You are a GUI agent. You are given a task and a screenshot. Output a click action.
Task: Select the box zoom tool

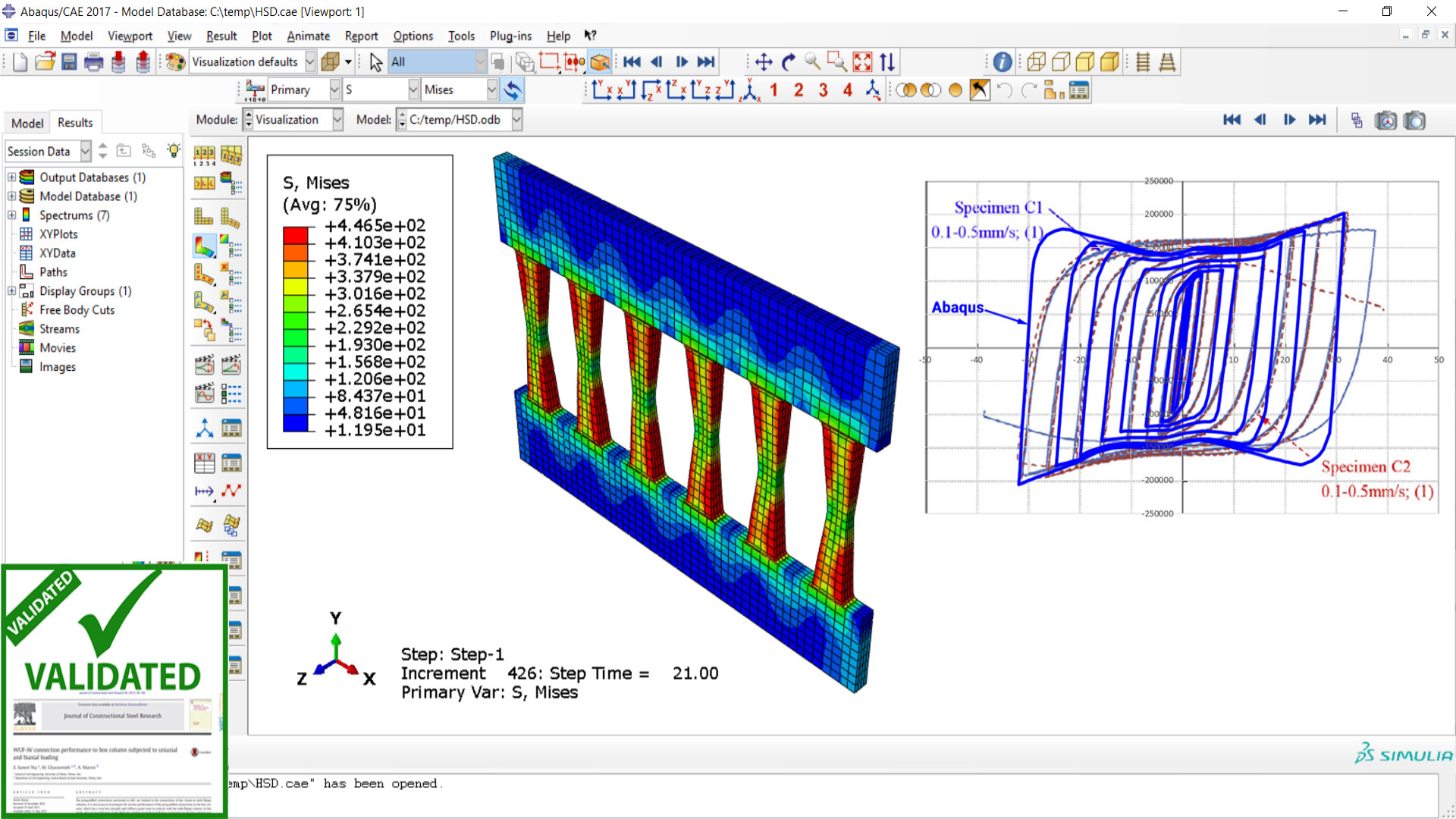pos(837,62)
